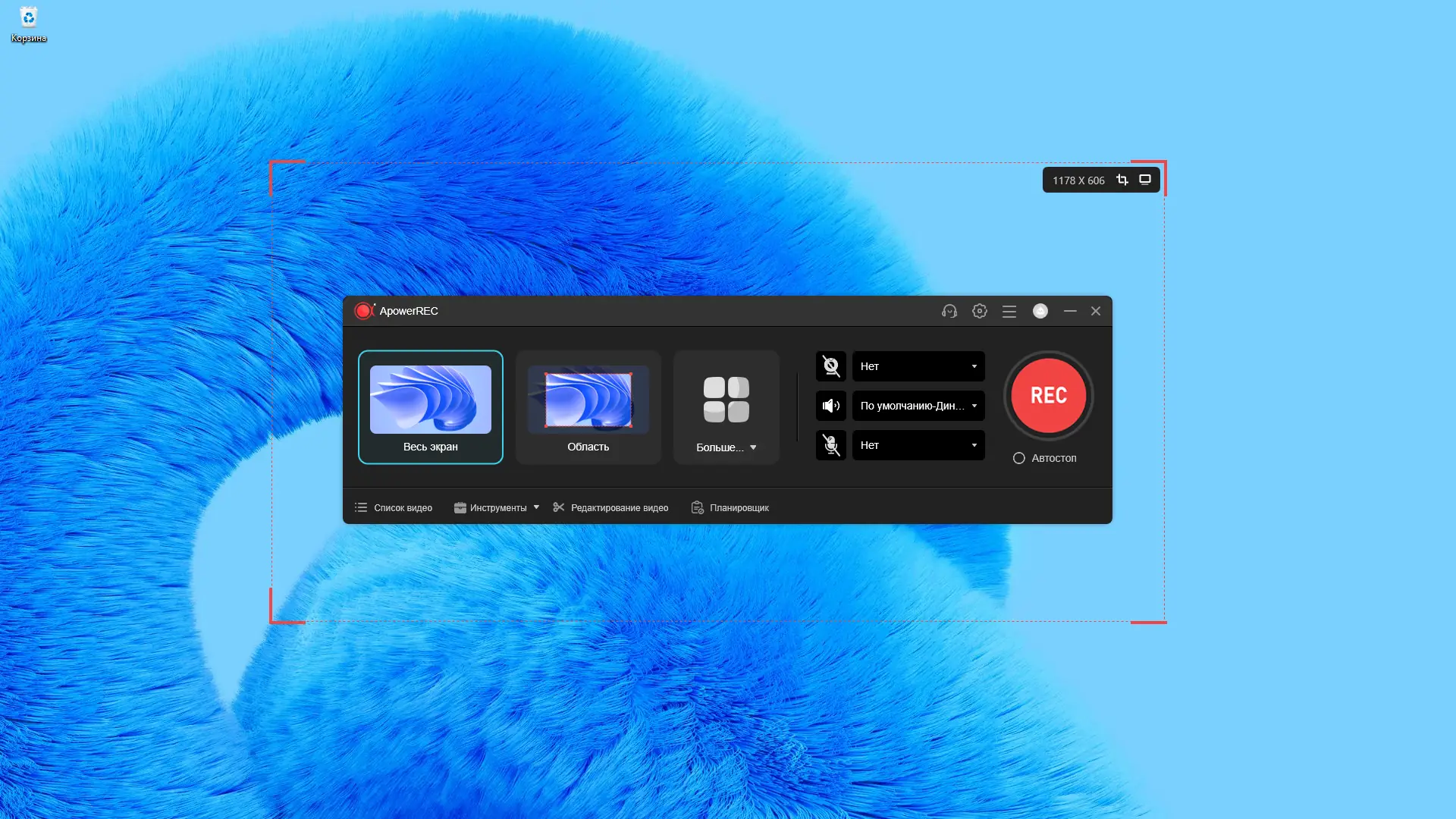1456x819 pixels.
Task: Click the Планировщик scheduler icon
Action: point(697,507)
